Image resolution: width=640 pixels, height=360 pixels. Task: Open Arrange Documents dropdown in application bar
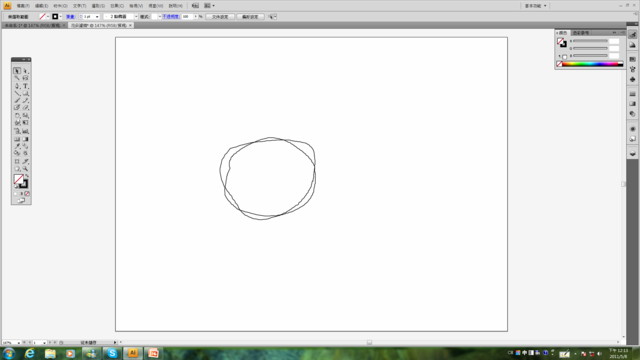point(209,6)
